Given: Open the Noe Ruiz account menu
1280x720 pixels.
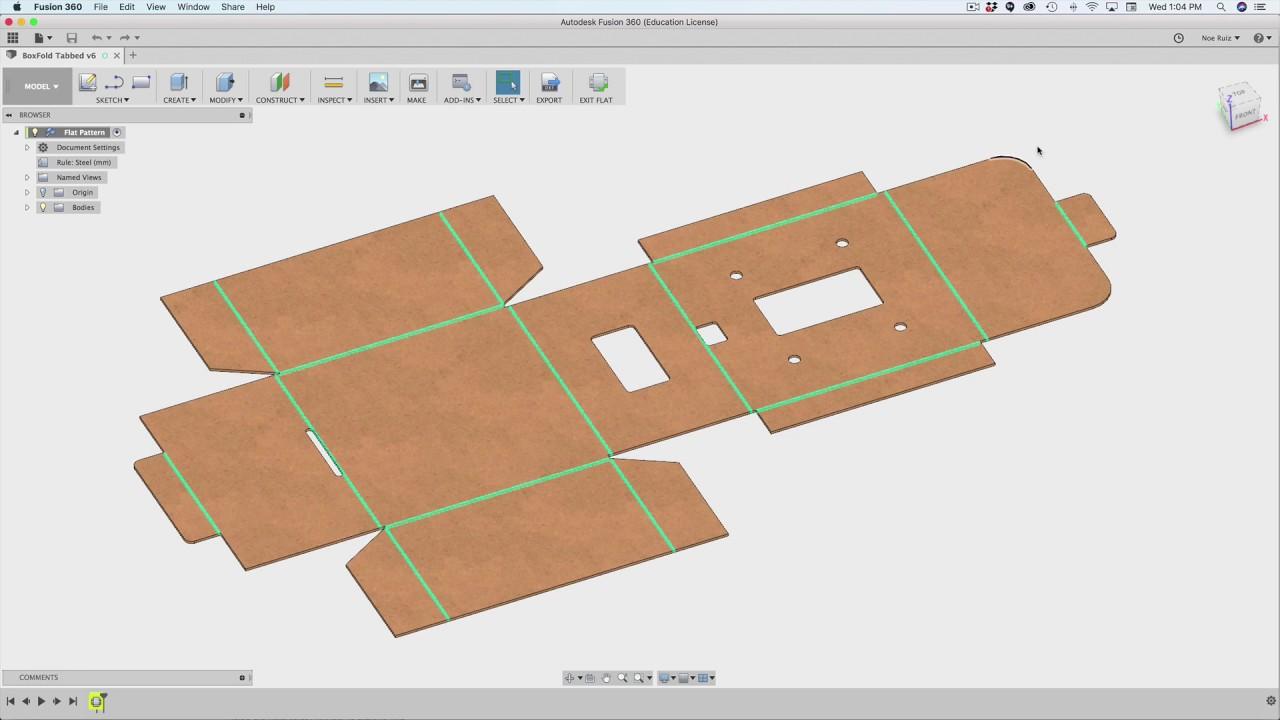Looking at the screenshot, I should click(1221, 38).
